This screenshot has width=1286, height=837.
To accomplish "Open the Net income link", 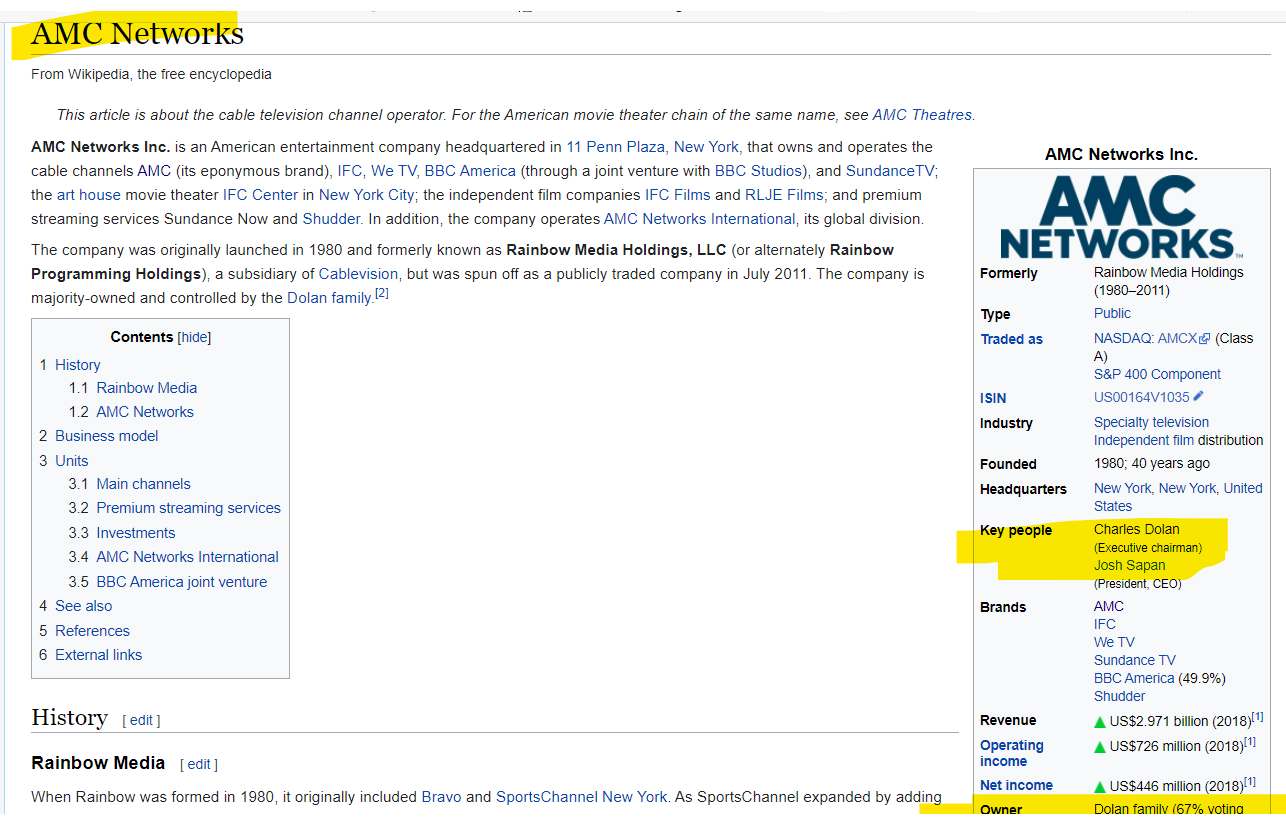I will tap(1016, 785).
